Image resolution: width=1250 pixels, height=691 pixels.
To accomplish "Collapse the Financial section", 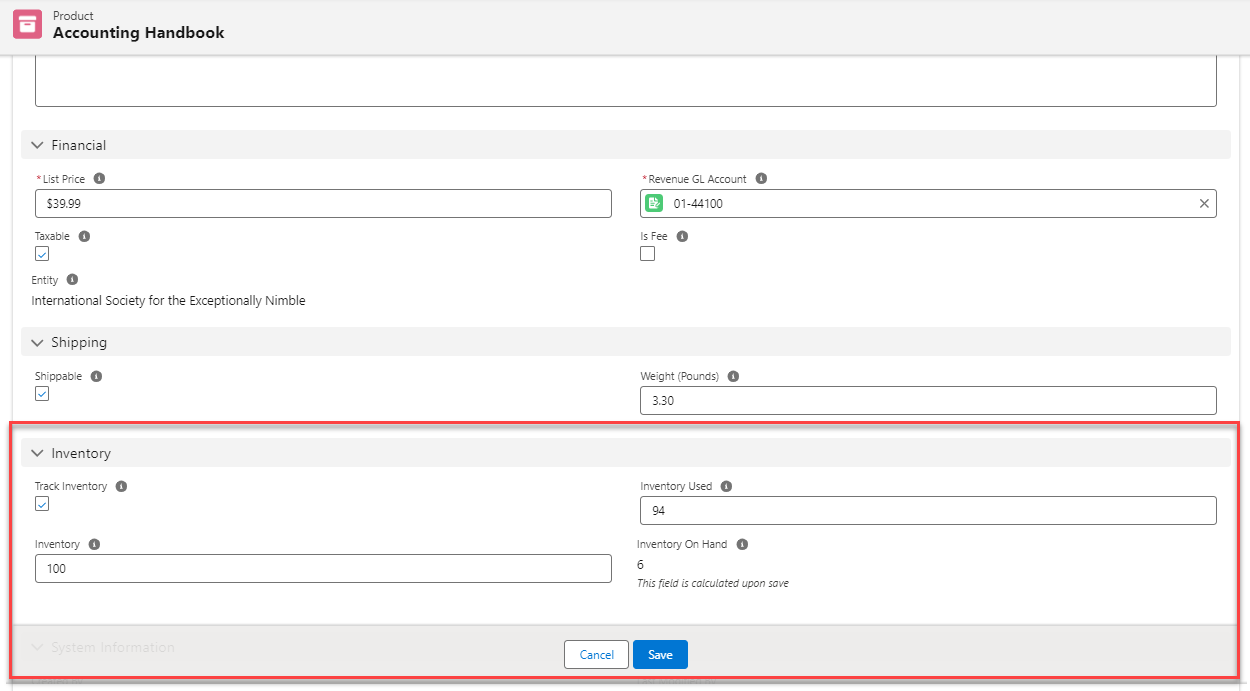I will pos(38,145).
